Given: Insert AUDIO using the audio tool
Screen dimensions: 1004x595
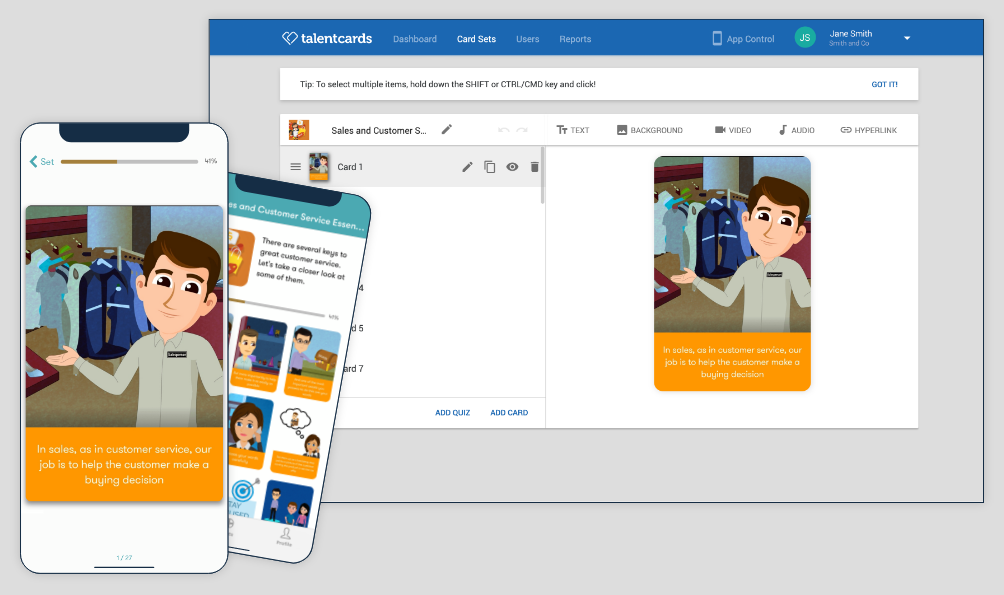Looking at the screenshot, I should (795, 129).
